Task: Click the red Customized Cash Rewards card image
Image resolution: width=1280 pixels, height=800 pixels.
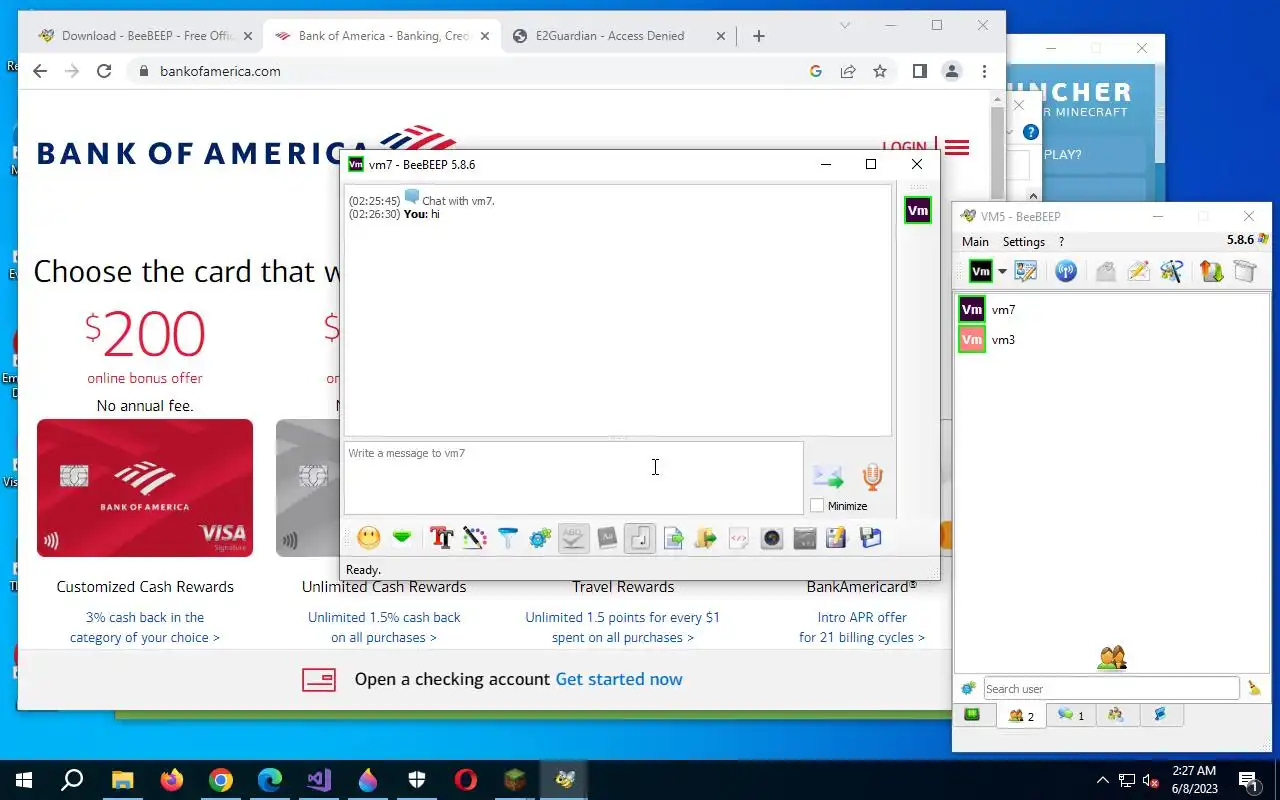Action: coord(145,488)
